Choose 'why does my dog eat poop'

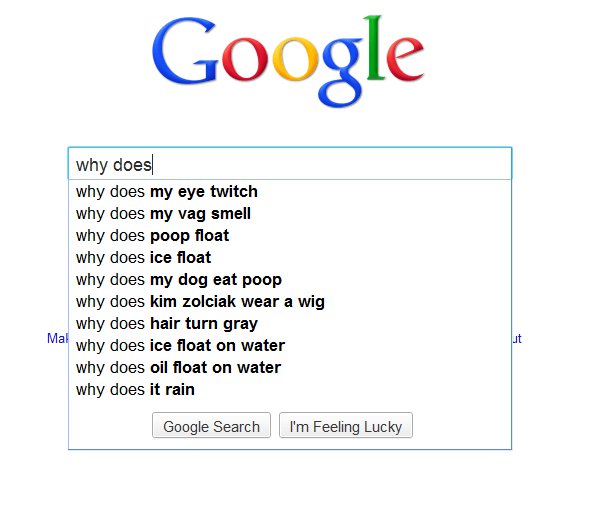[290, 279]
